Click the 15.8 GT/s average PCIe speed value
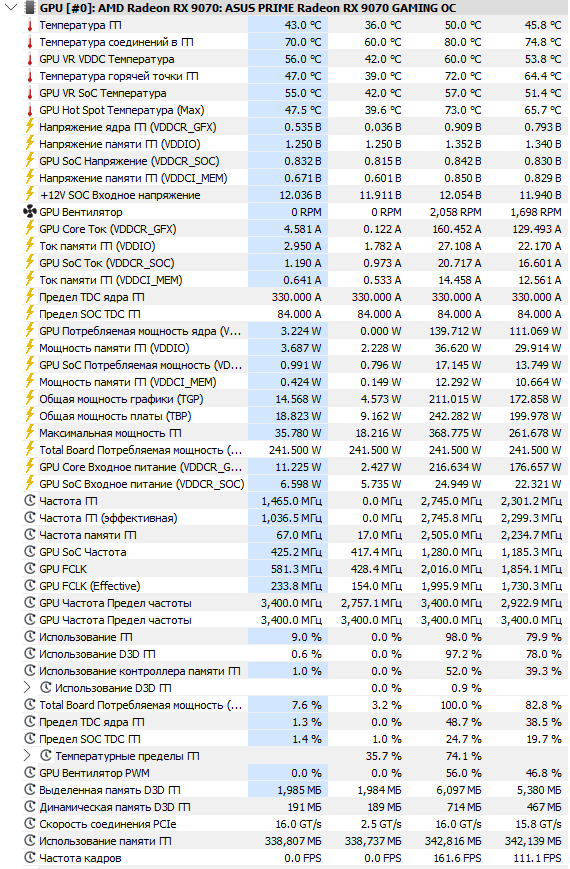 538,824
